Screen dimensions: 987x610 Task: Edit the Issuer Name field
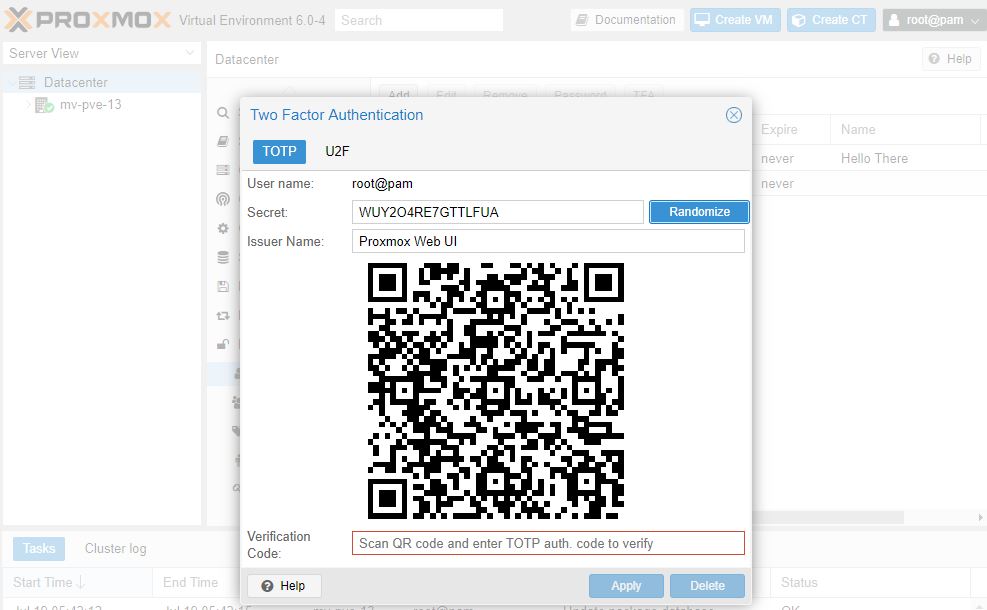coord(548,241)
